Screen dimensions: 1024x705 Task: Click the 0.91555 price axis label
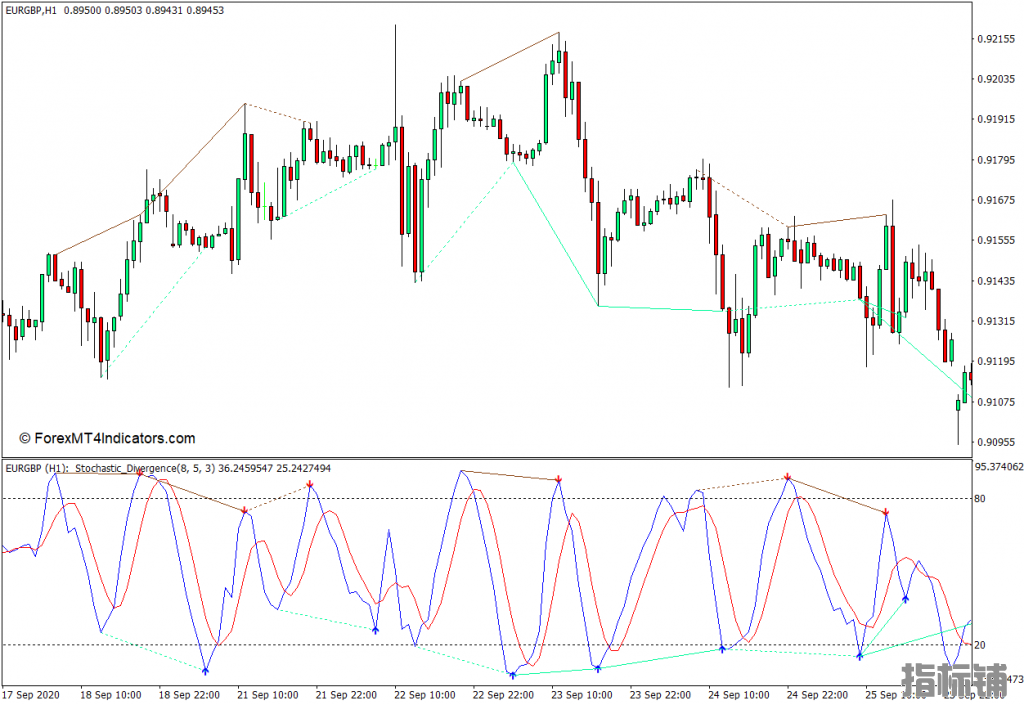coord(996,240)
